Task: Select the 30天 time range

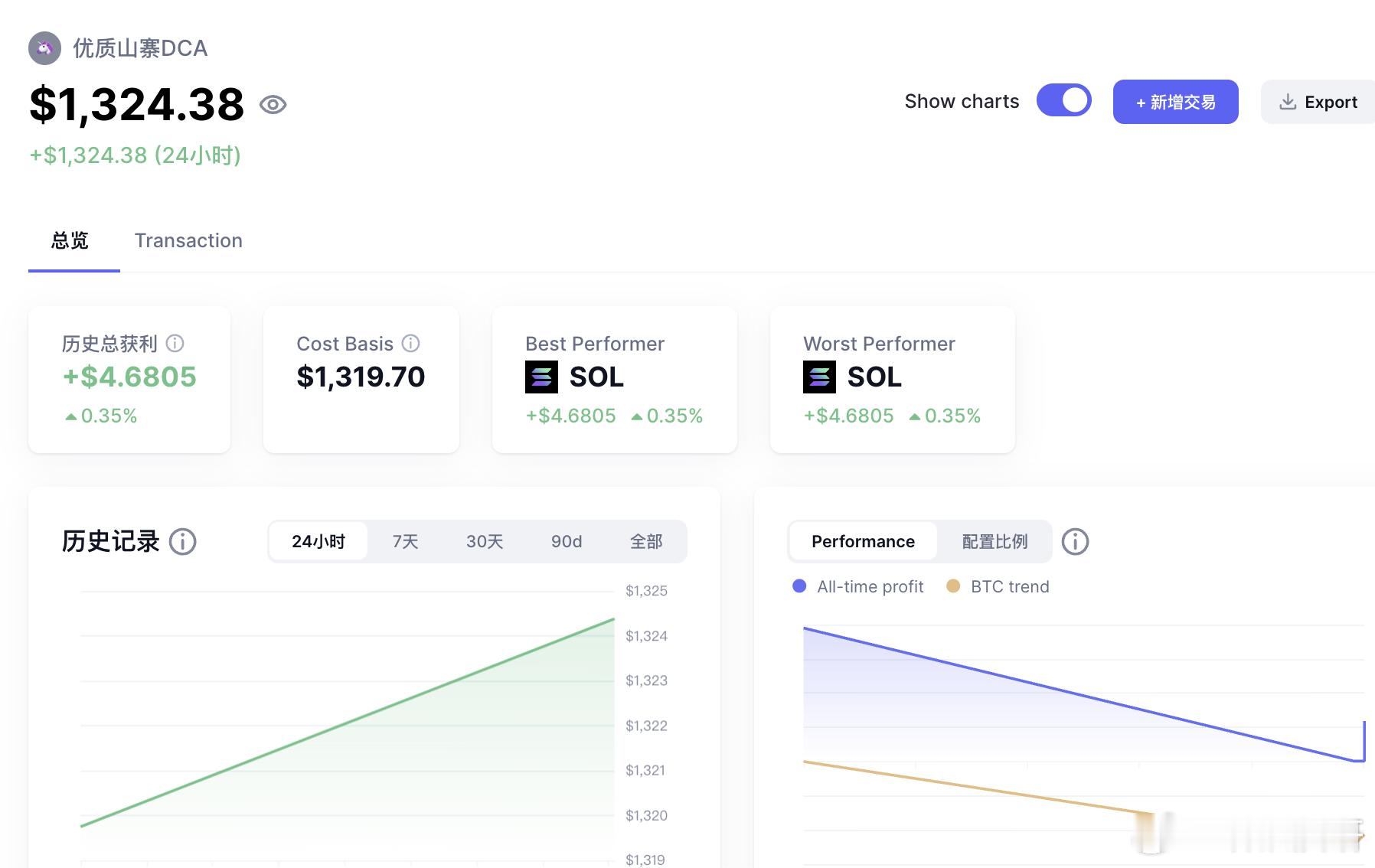Action: pos(485,542)
